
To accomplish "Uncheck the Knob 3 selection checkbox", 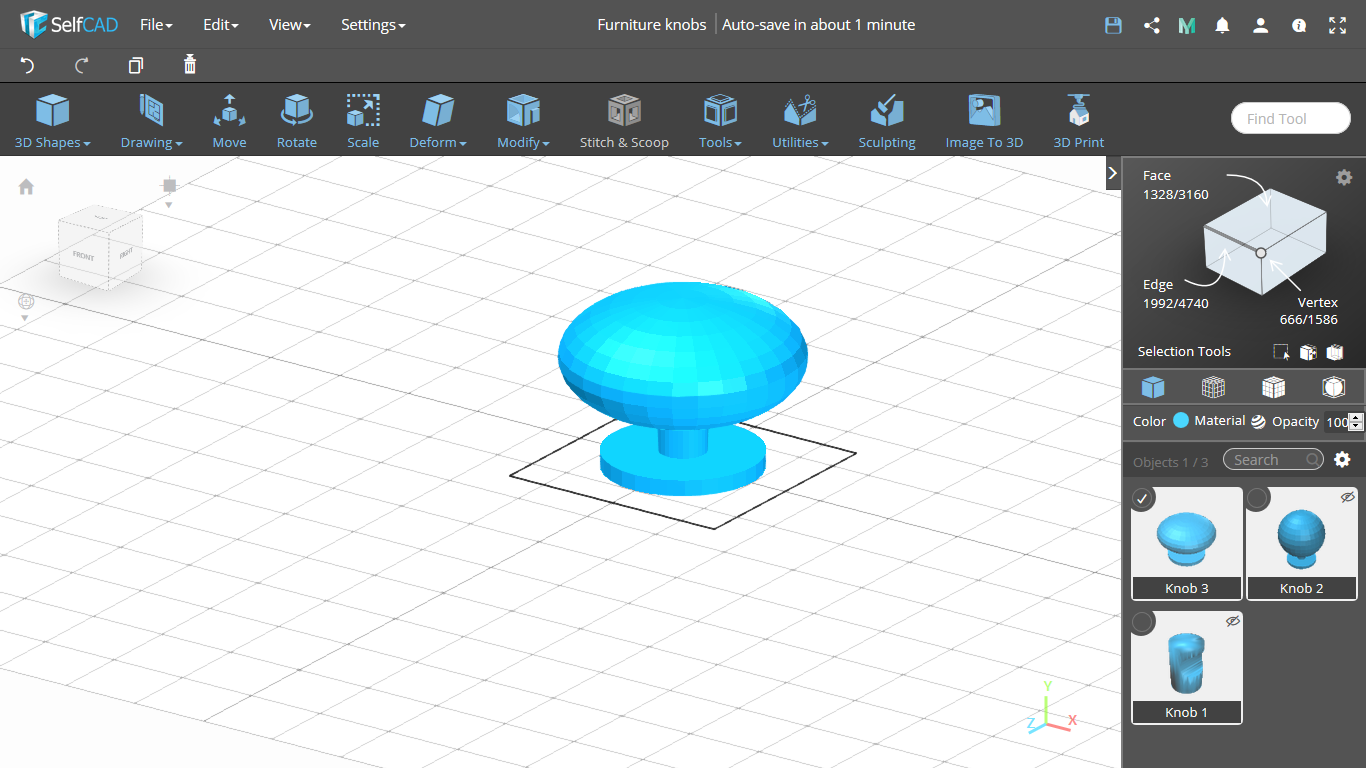I will point(1143,498).
